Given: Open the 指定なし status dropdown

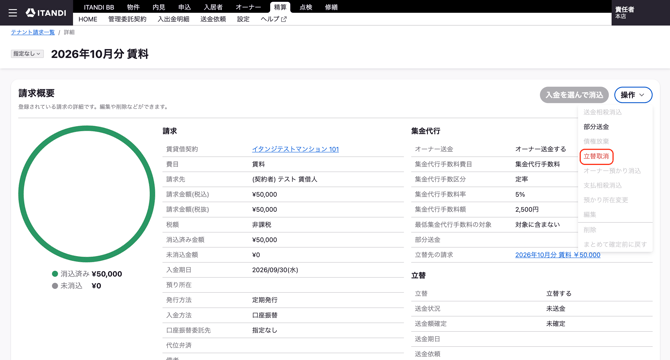Looking at the screenshot, I should tap(27, 54).
